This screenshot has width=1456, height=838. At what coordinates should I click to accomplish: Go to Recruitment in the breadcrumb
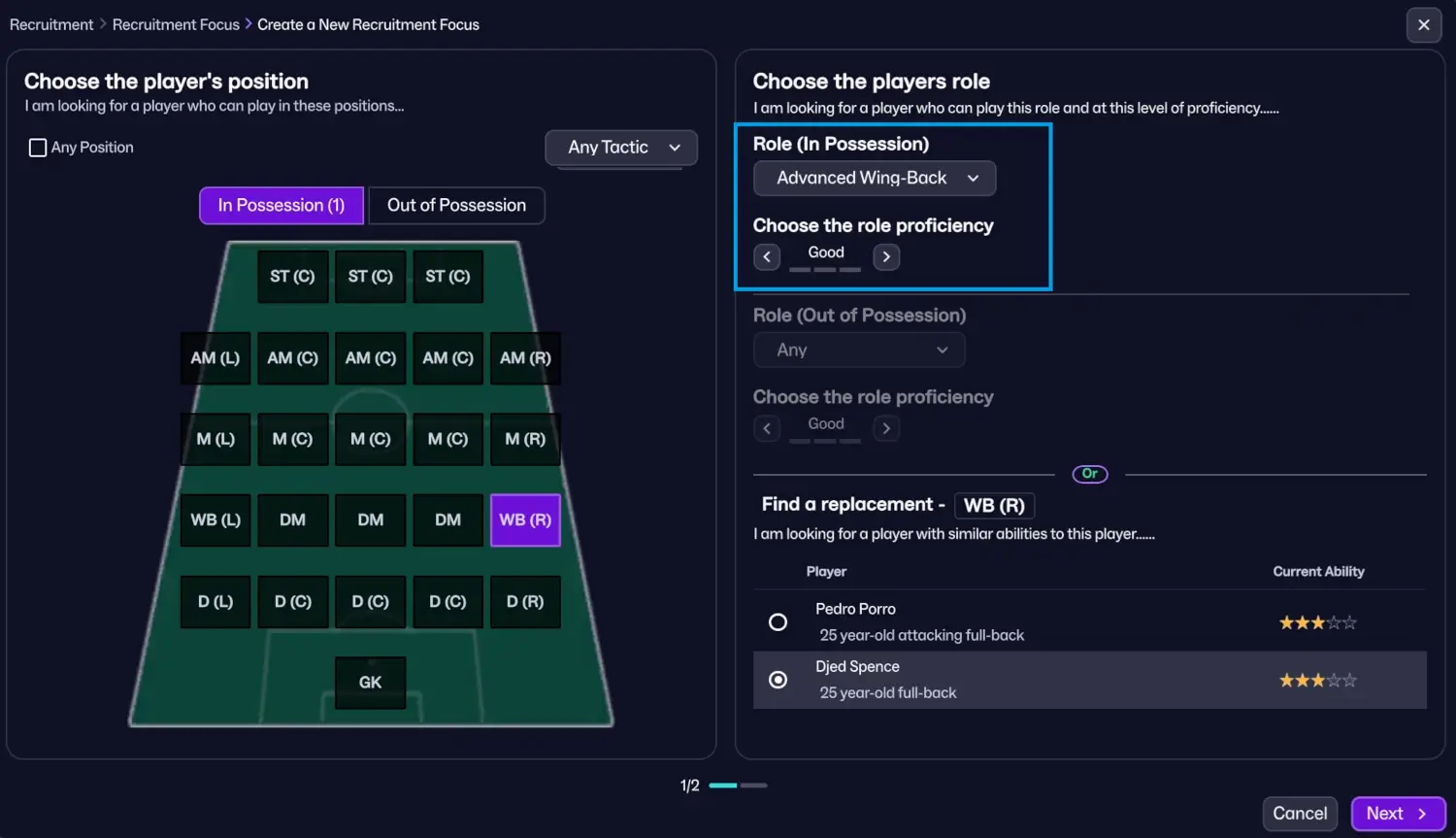(x=51, y=25)
